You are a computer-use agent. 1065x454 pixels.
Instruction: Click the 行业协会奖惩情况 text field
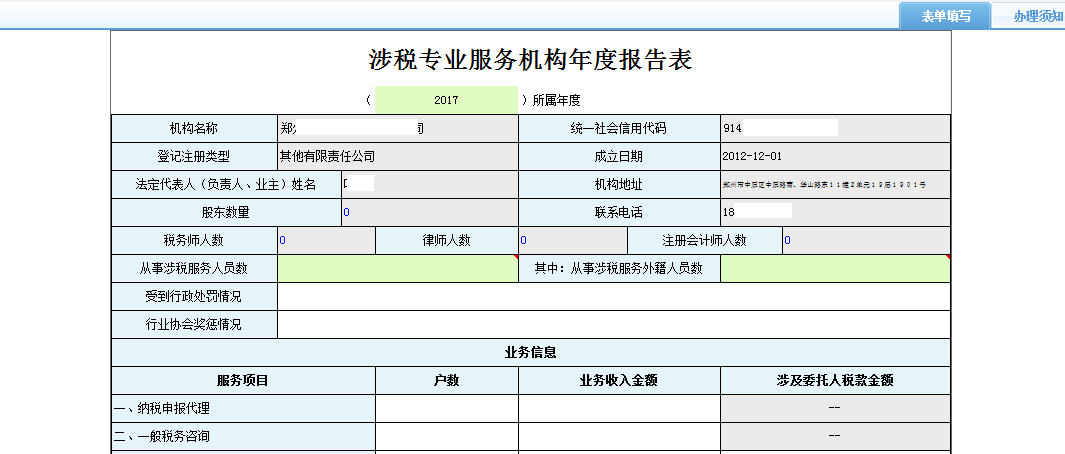tap(613, 325)
